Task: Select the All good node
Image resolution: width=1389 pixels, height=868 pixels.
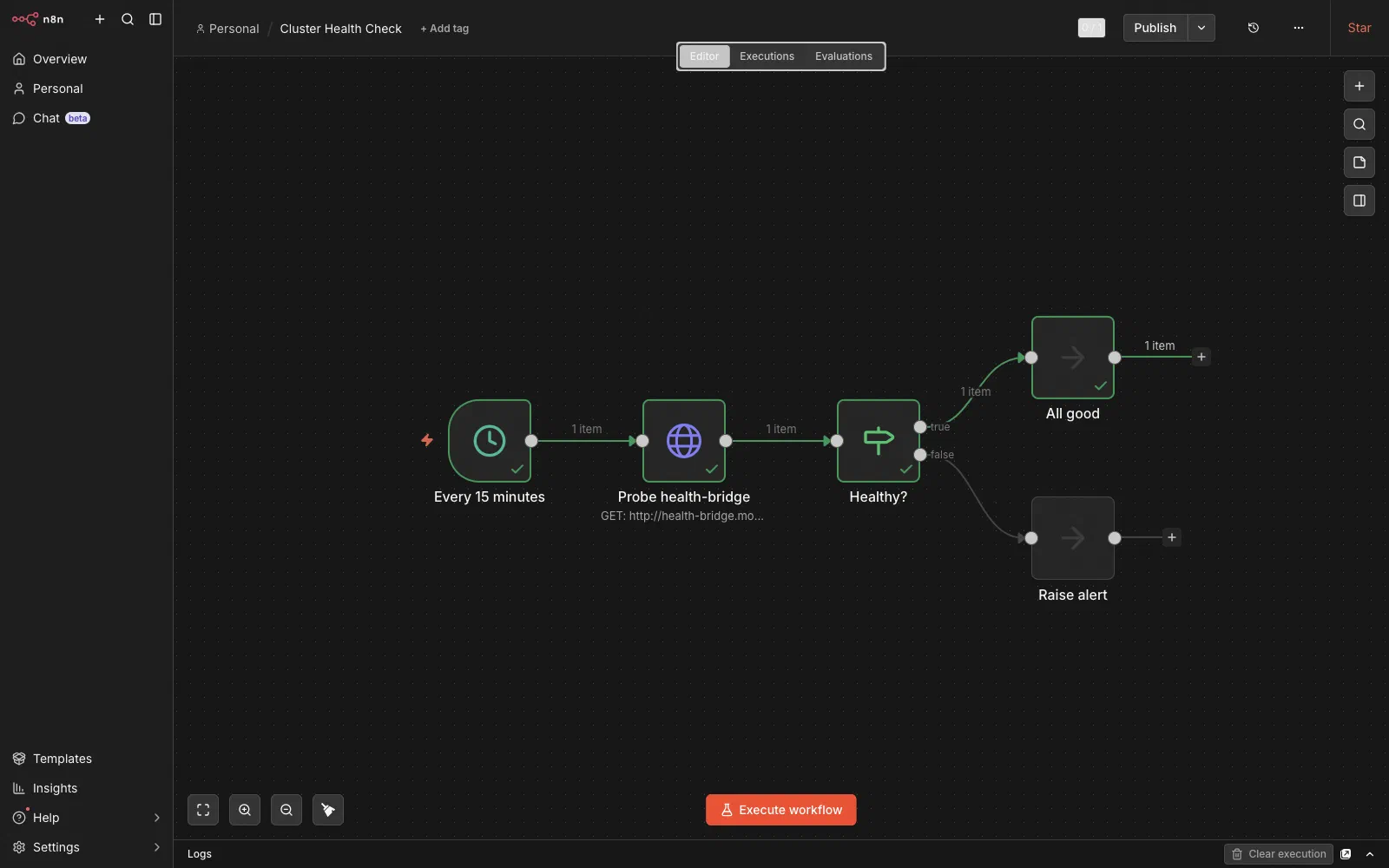Action: pyautogui.click(x=1073, y=358)
